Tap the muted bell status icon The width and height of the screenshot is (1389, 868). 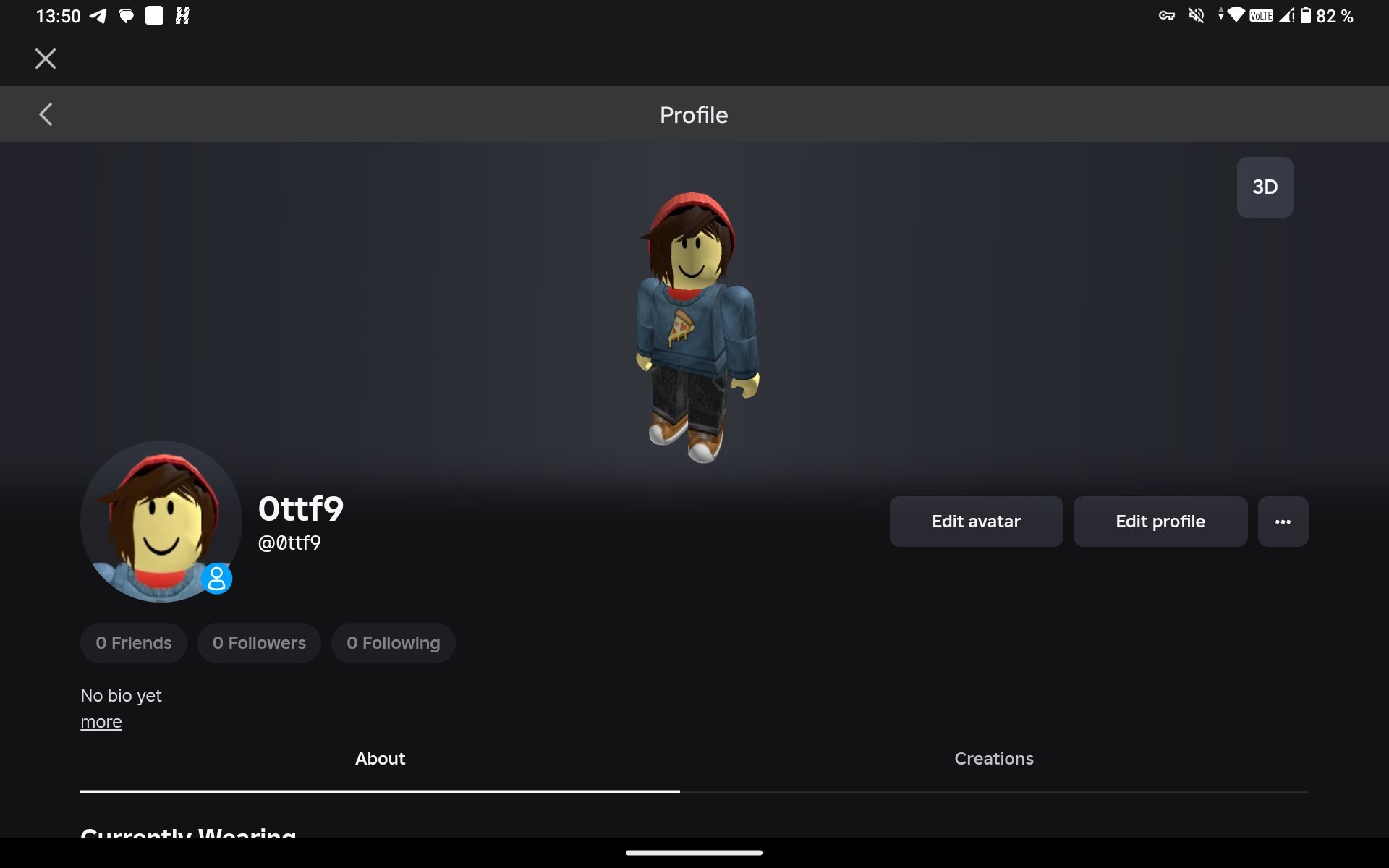coord(1197,15)
